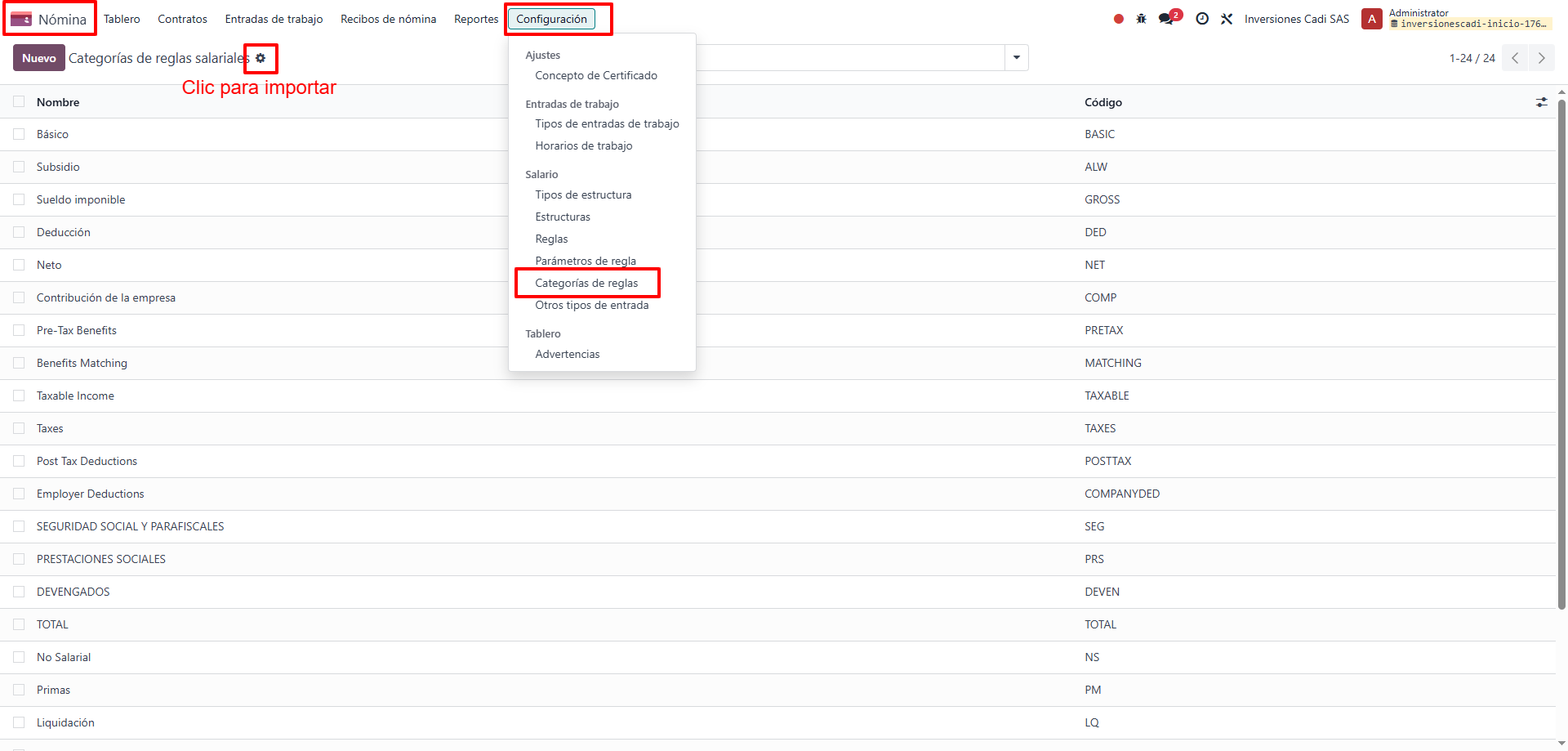
Task: Go to next page arrow
Action: click(1541, 58)
